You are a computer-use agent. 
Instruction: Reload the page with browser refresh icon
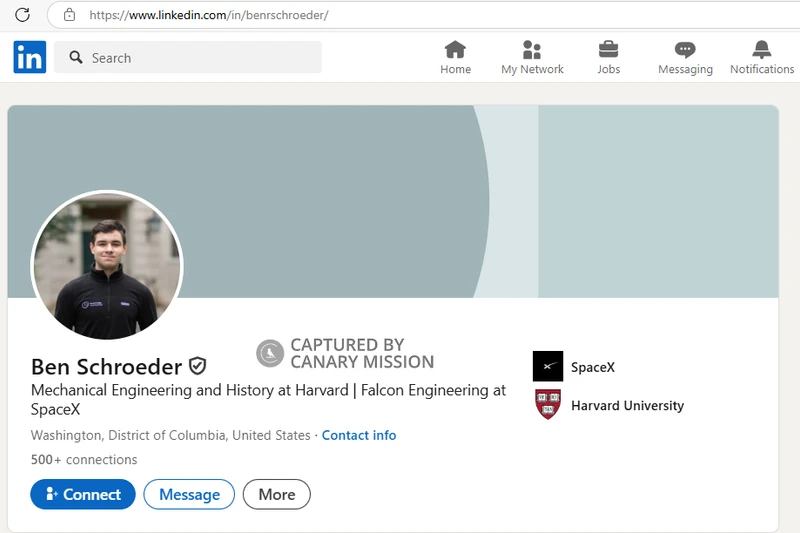click(x=22, y=15)
